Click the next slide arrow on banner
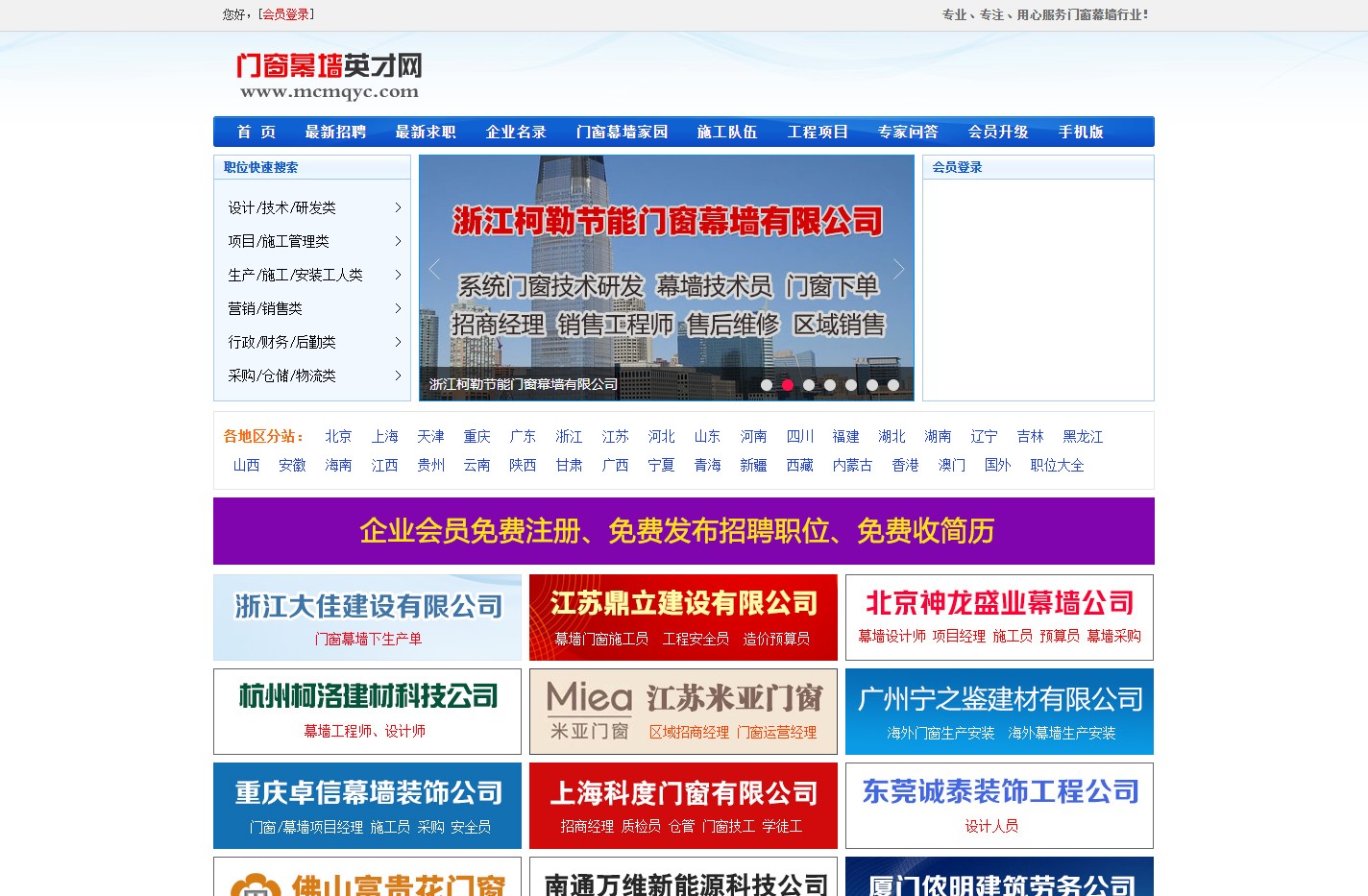The image size is (1368, 896). coord(899,270)
